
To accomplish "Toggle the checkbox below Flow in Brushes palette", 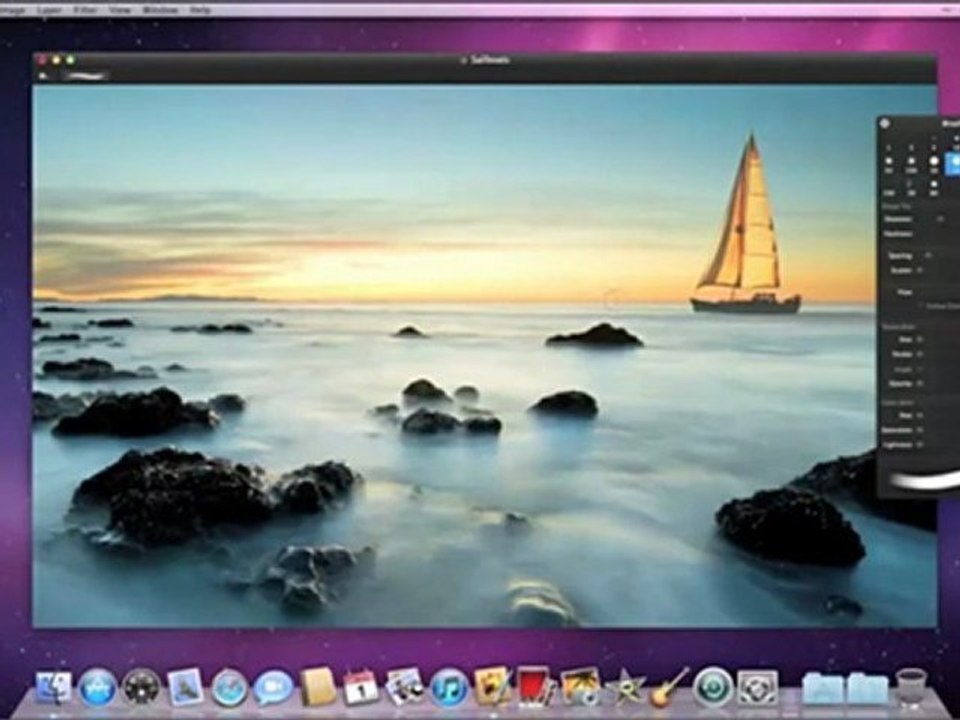I will (920, 306).
